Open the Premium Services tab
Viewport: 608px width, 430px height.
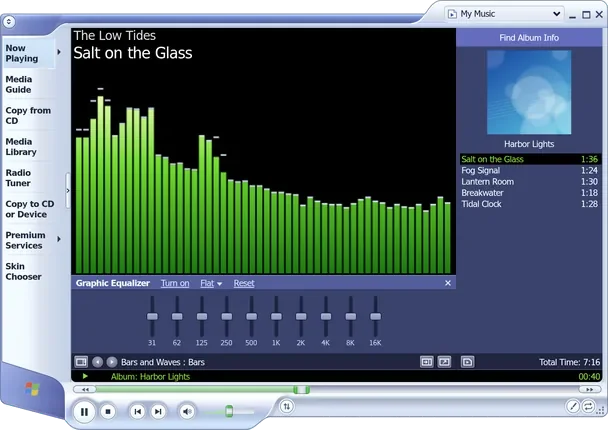coord(28,240)
